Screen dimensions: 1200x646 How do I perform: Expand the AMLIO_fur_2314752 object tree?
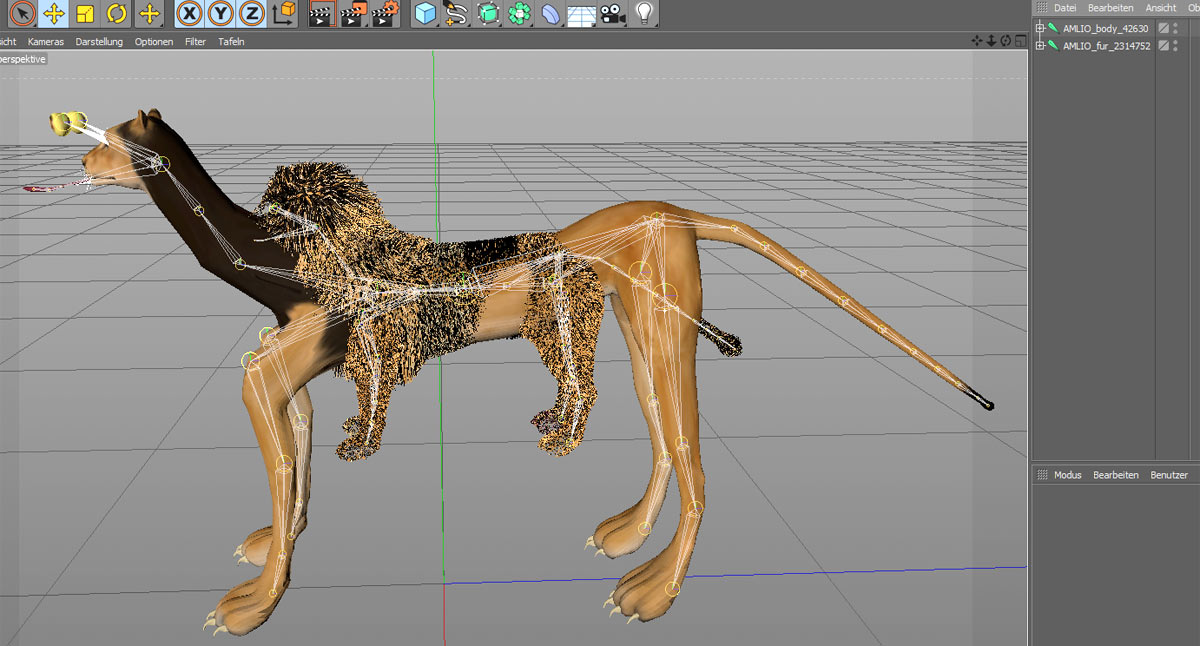coord(1040,45)
